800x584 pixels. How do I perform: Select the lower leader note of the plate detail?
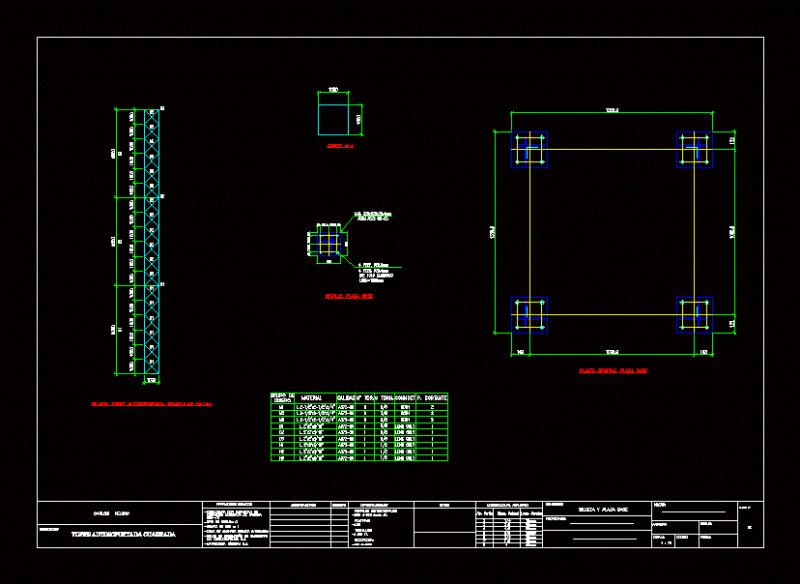[x=376, y=273]
